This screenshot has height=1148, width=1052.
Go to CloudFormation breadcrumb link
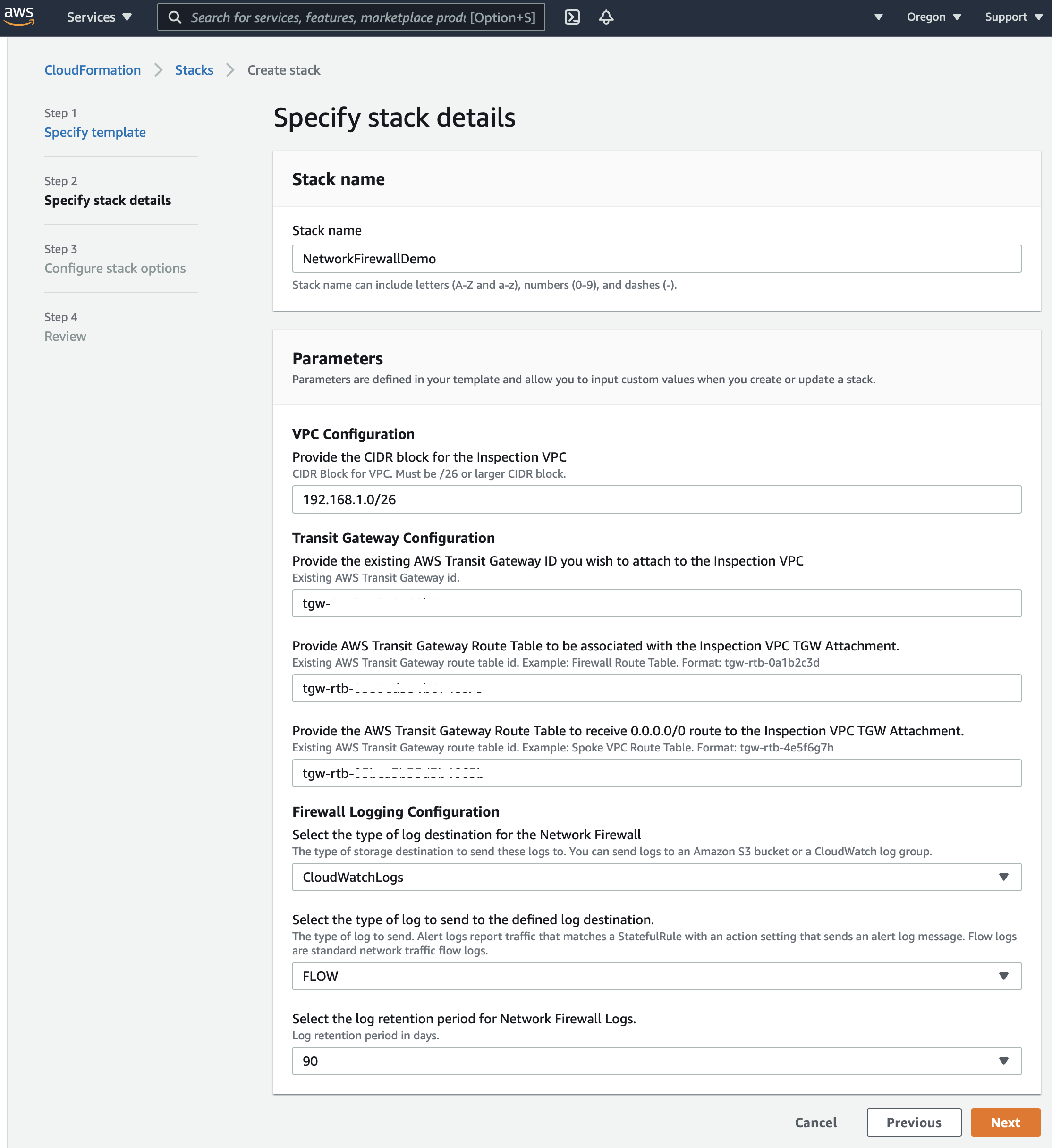pyautogui.click(x=92, y=70)
